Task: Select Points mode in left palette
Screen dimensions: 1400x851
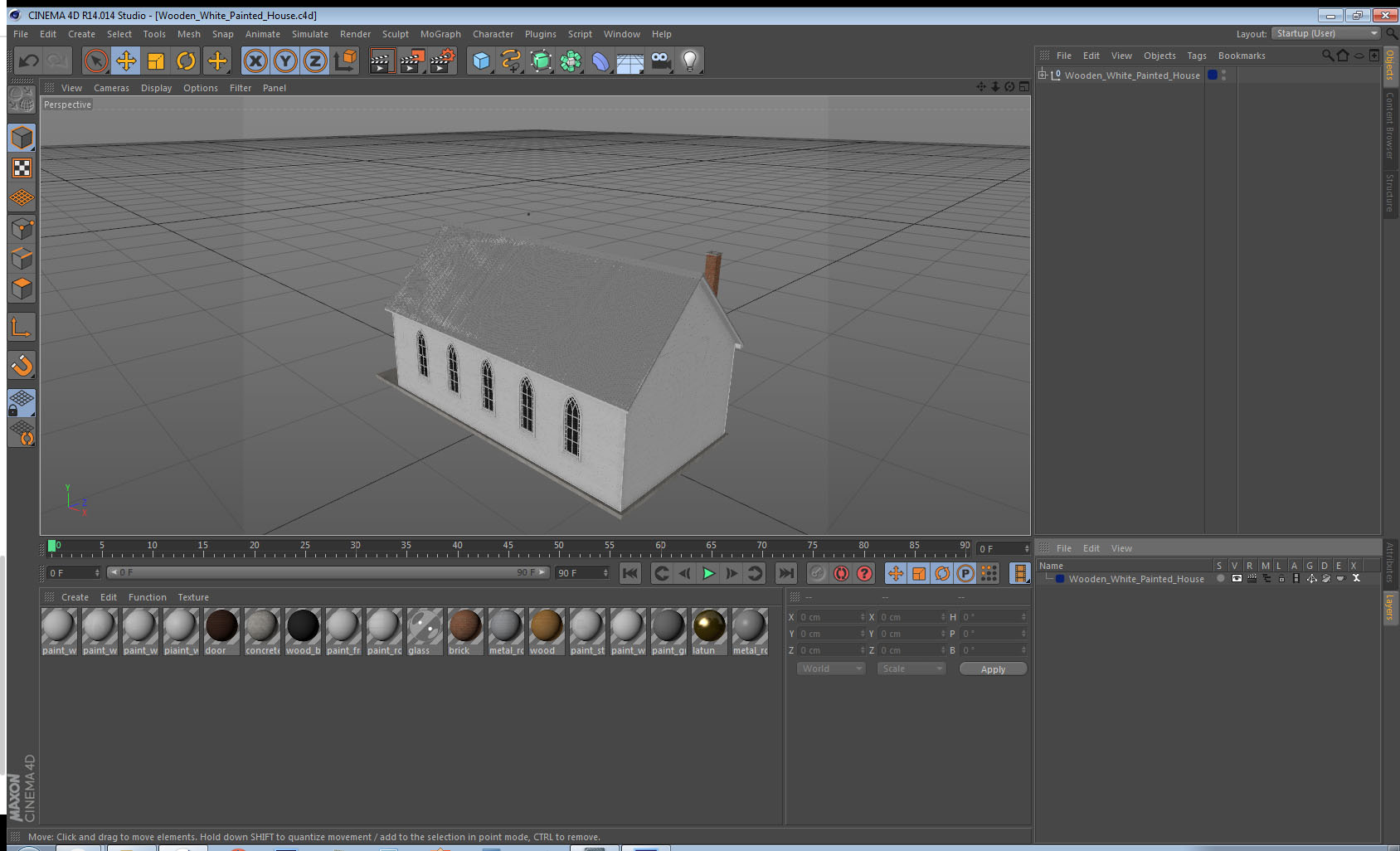Action: coord(22,229)
